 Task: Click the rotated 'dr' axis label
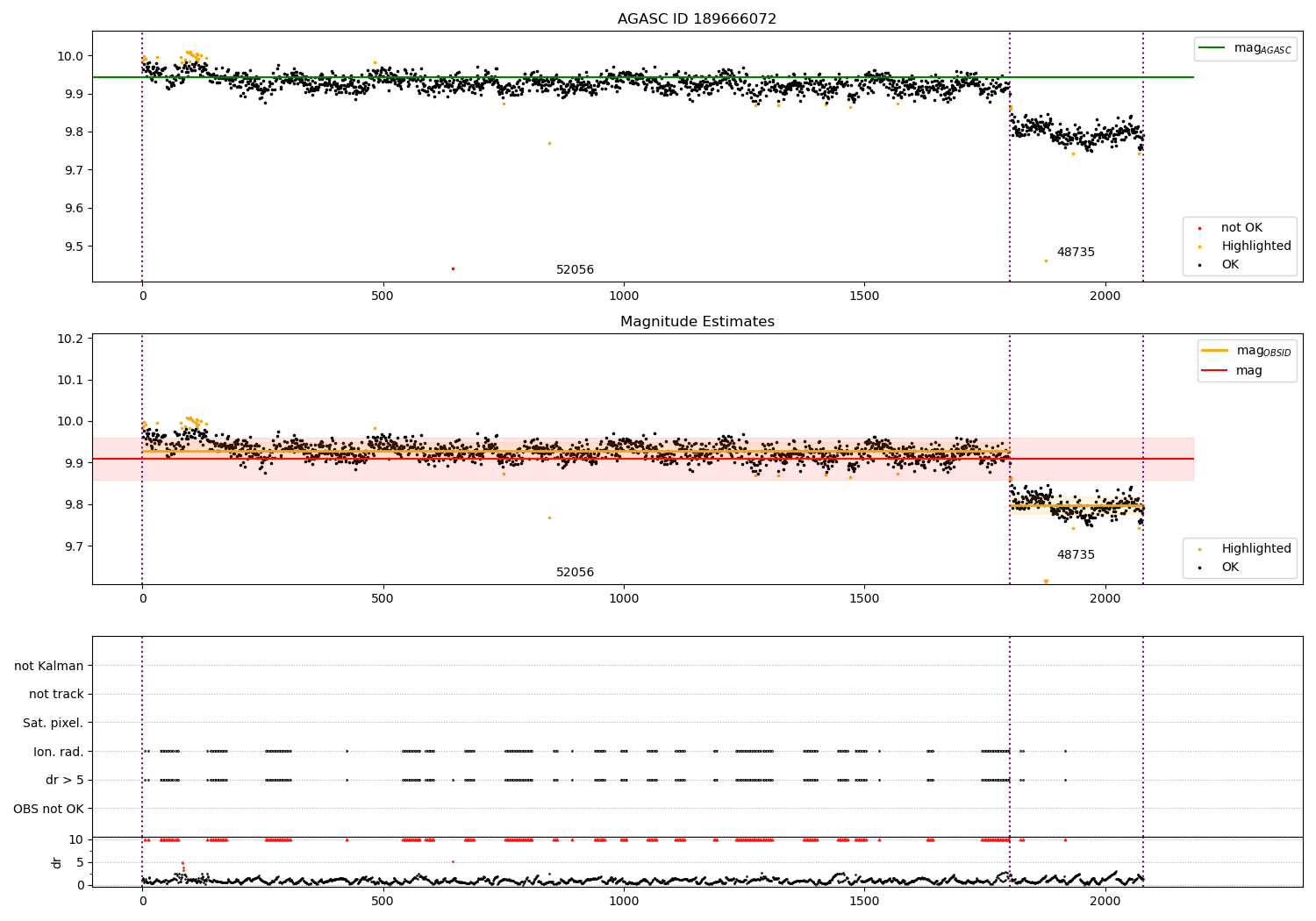(57, 862)
